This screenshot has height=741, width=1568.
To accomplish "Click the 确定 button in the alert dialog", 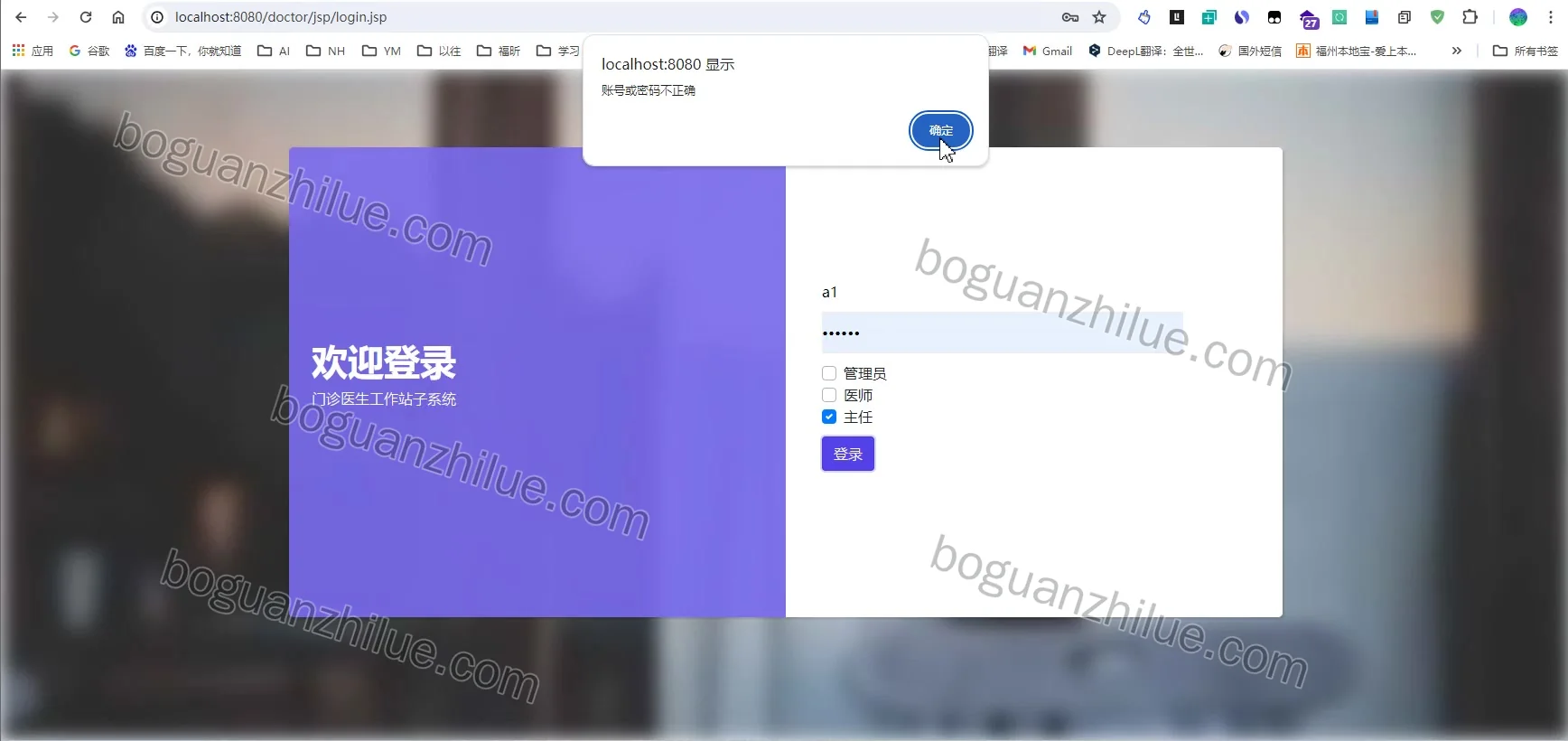I will point(940,130).
